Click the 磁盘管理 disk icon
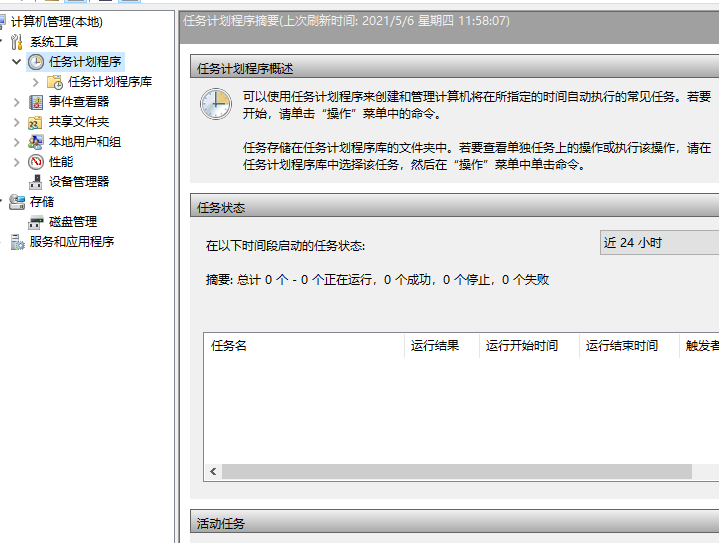 coord(36,222)
